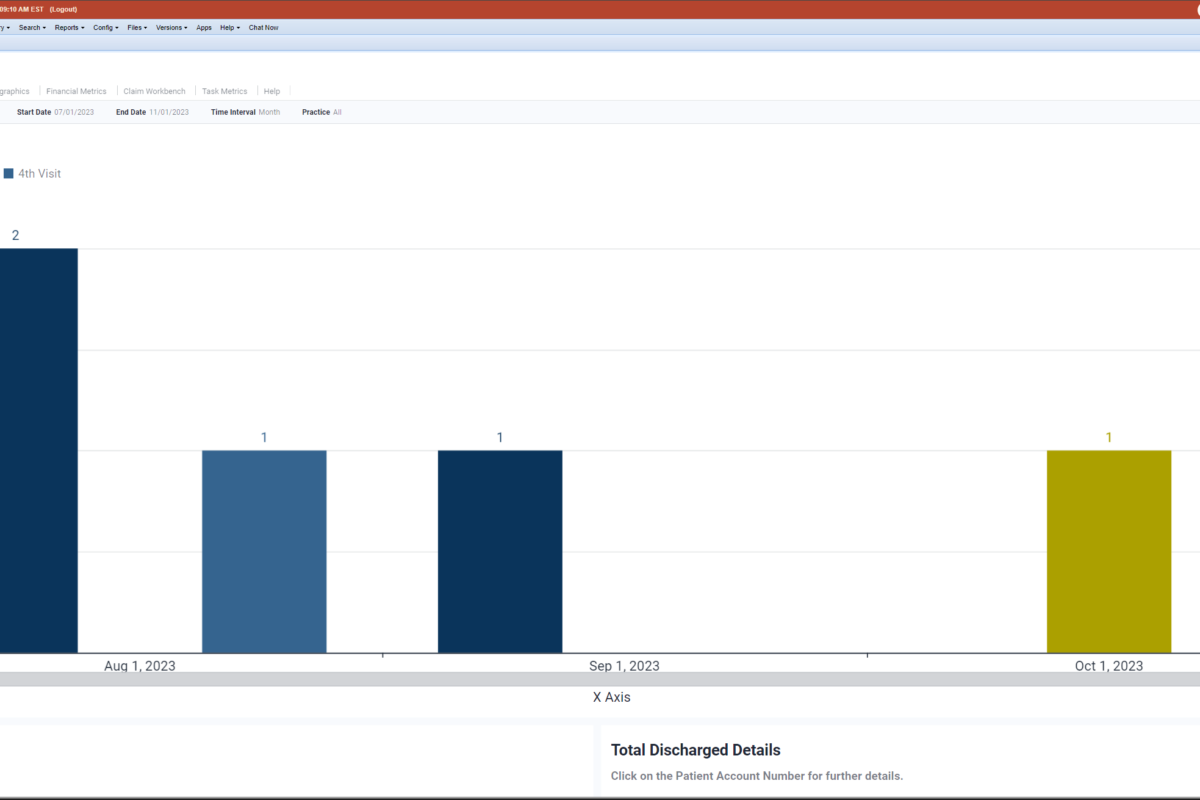Viewport: 1200px width, 800px height.
Task: Switch to the Financial Metrics tab
Action: pos(76,91)
